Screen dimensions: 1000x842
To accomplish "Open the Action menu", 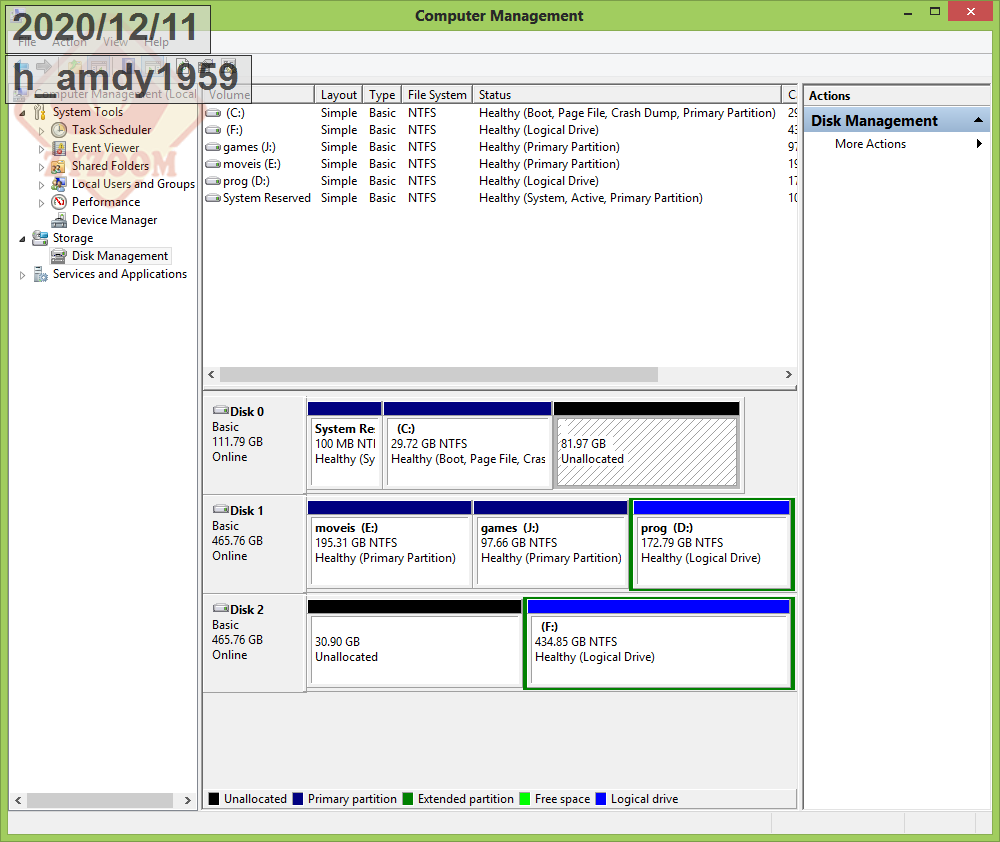I will coord(69,42).
